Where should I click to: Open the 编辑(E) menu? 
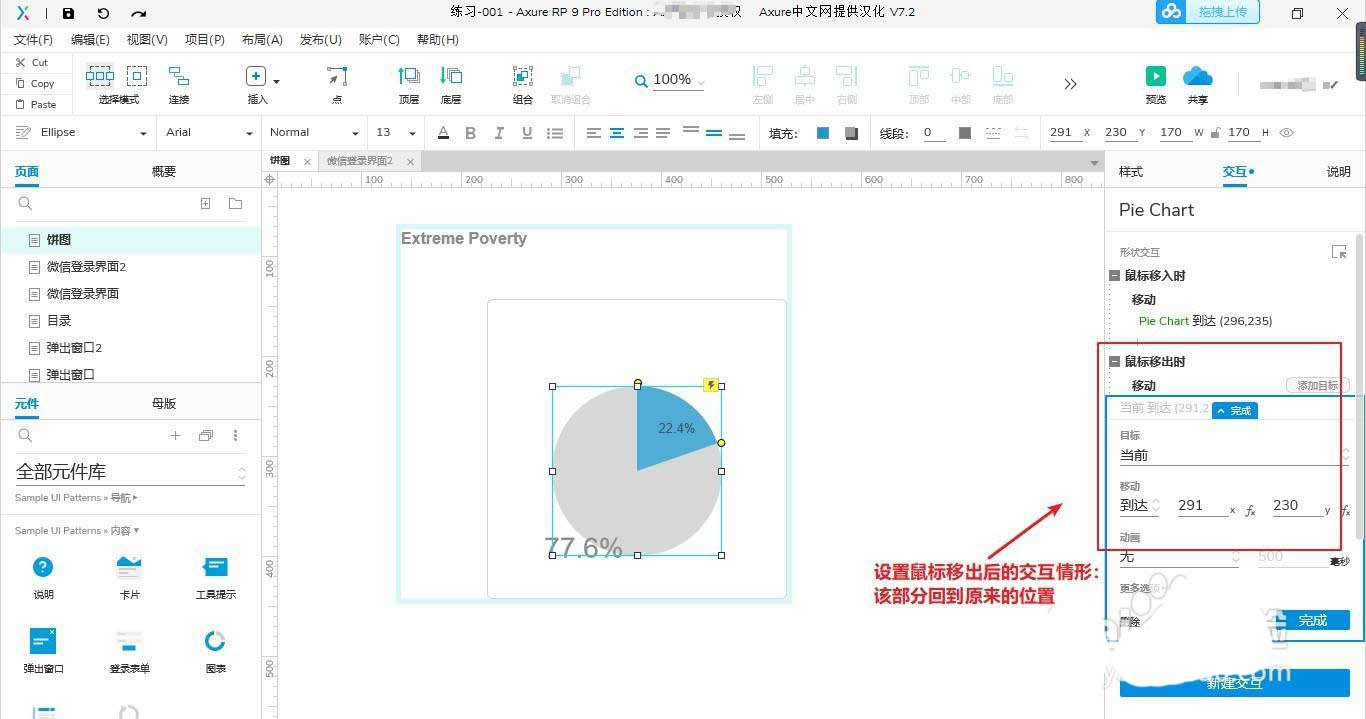click(x=90, y=40)
